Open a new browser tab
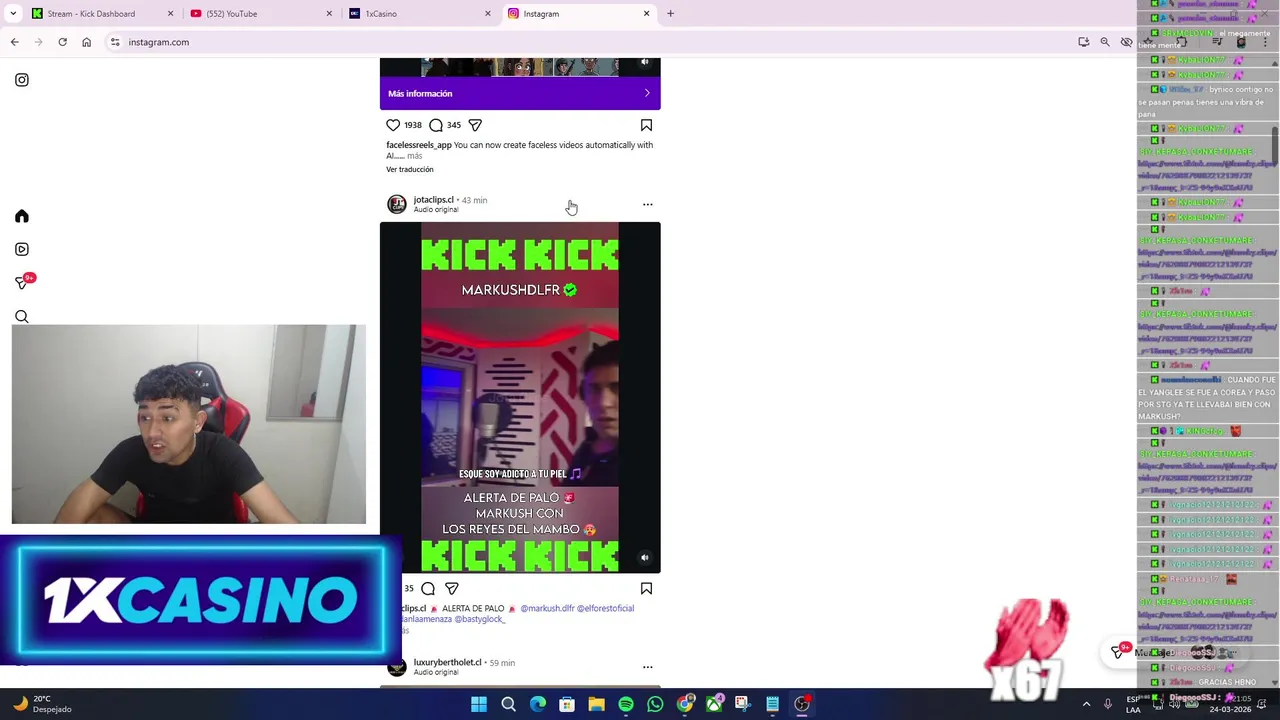1280x720 pixels. [x=670, y=14]
